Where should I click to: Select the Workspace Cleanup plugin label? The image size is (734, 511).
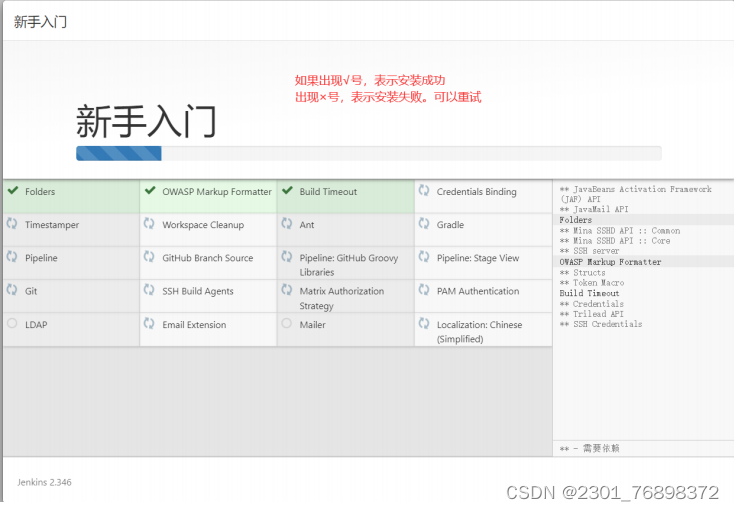(203, 225)
